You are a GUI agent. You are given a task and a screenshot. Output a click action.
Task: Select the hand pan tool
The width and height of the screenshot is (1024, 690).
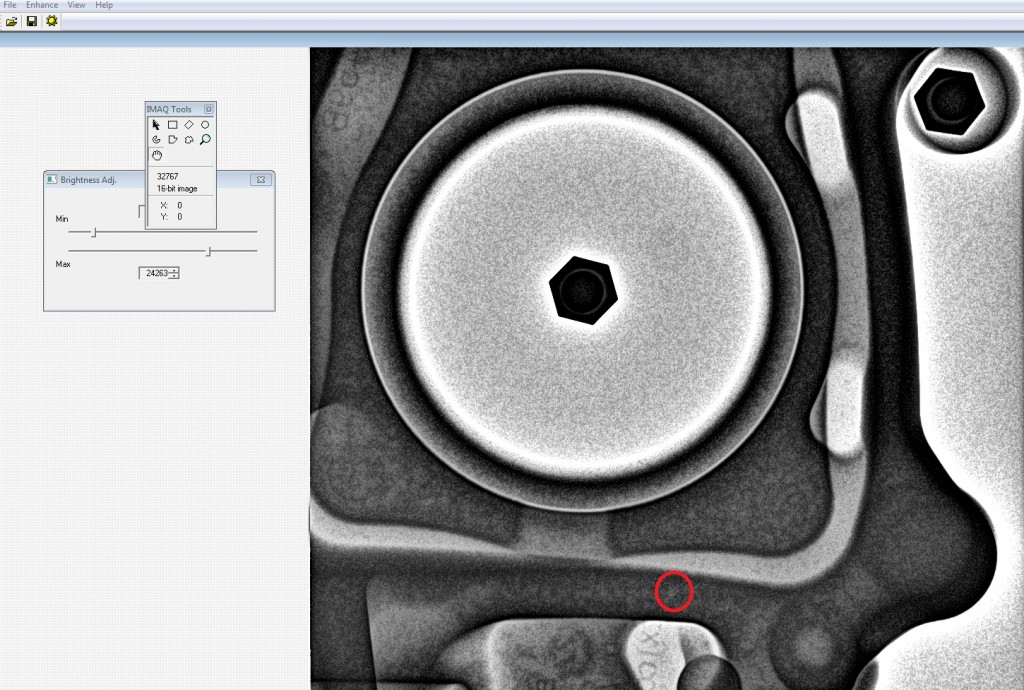(x=156, y=155)
